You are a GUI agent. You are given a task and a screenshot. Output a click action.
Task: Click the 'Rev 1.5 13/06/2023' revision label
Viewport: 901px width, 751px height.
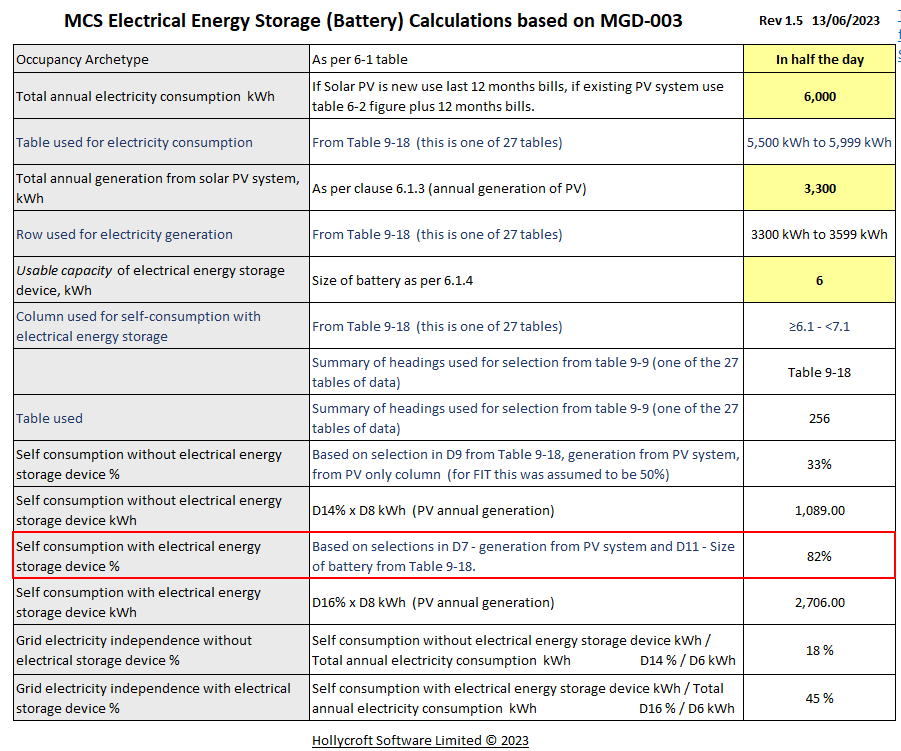[x=818, y=18]
